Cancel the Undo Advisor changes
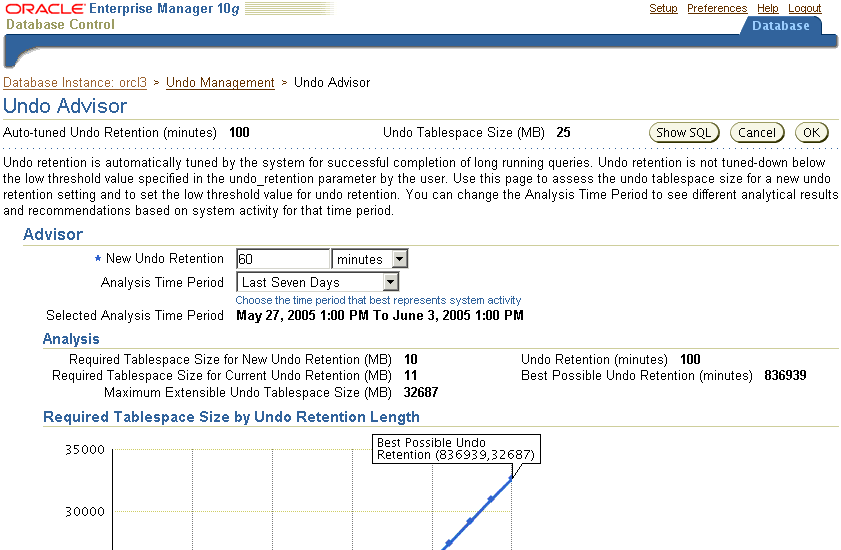The width and height of the screenshot is (841, 550). pyautogui.click(x=756, y=133)
